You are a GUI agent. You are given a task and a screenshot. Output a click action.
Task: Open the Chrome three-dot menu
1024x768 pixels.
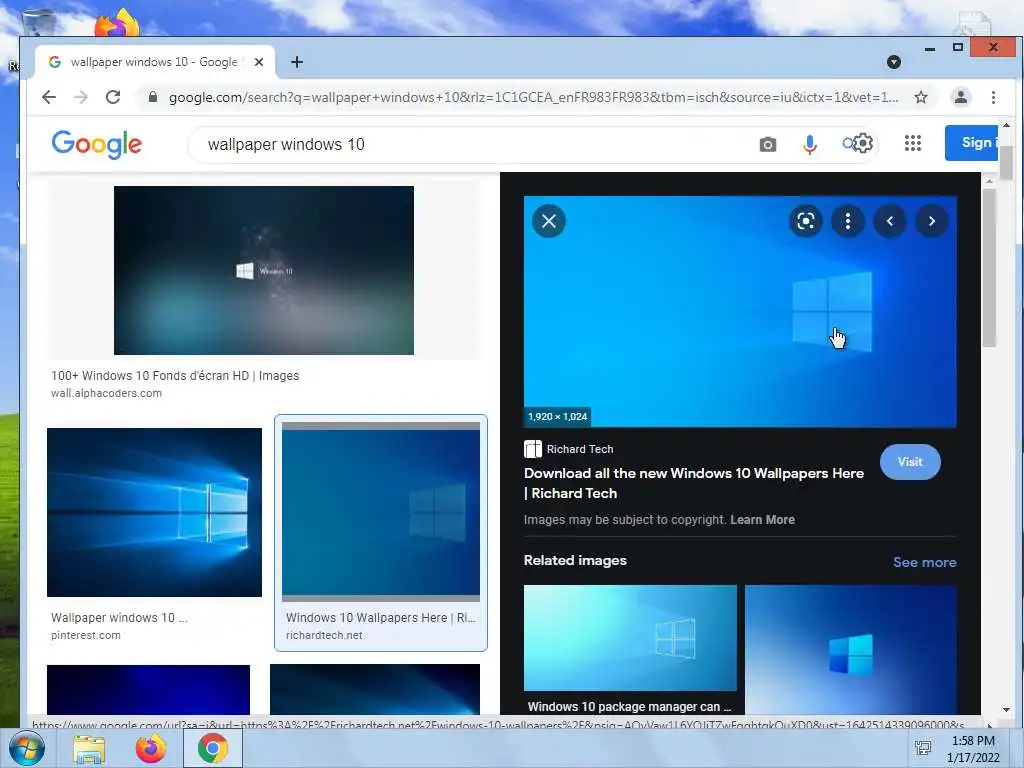pos(993,97)
